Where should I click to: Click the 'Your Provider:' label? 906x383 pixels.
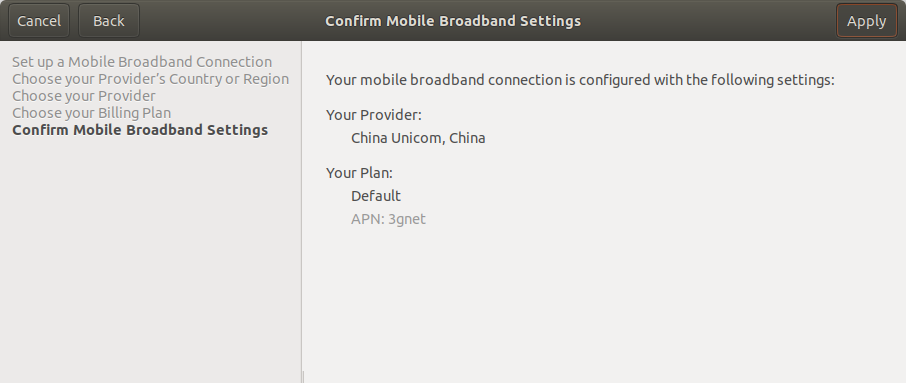point(374,115)
